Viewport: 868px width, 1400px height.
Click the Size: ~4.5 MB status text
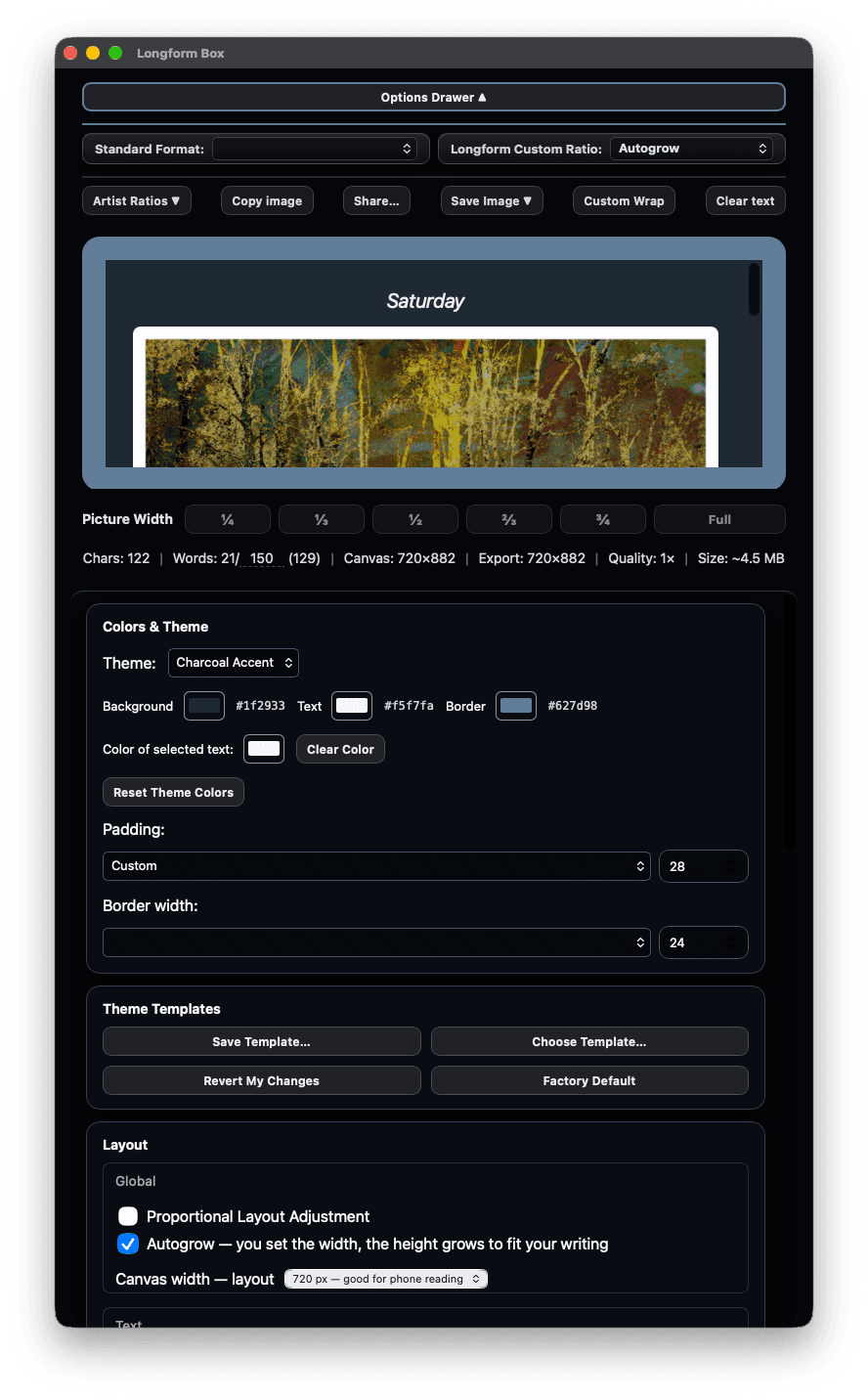(741, 558)
